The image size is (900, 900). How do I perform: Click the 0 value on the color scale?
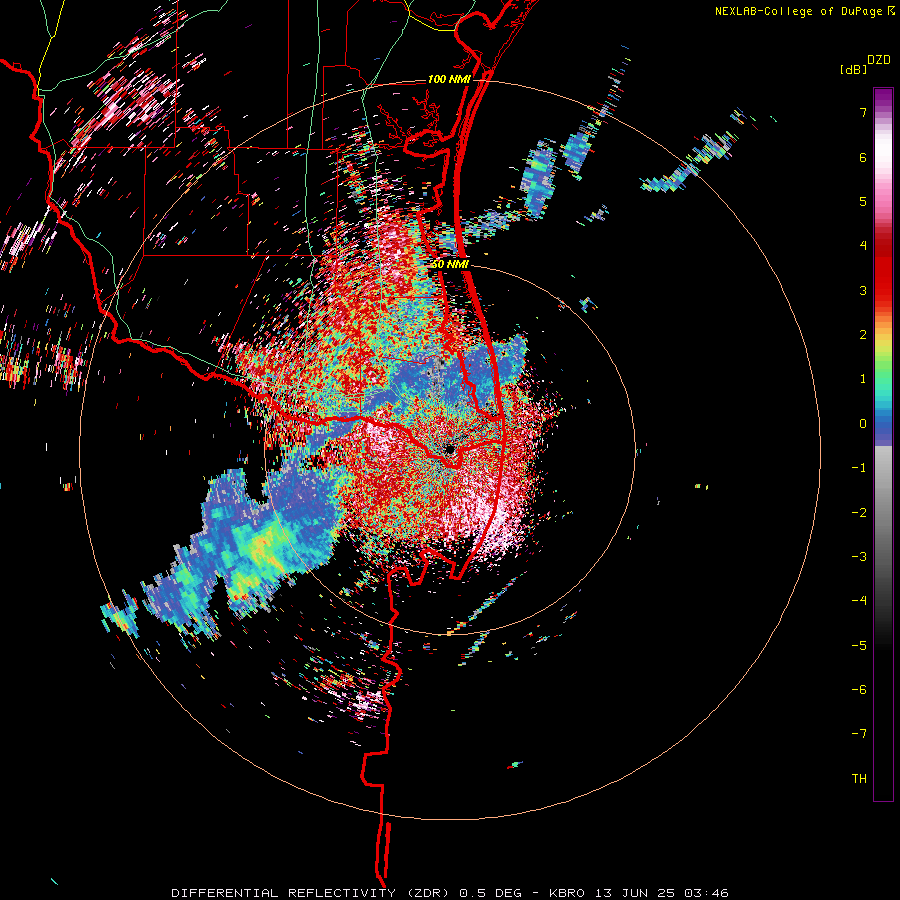coord(863,424)
